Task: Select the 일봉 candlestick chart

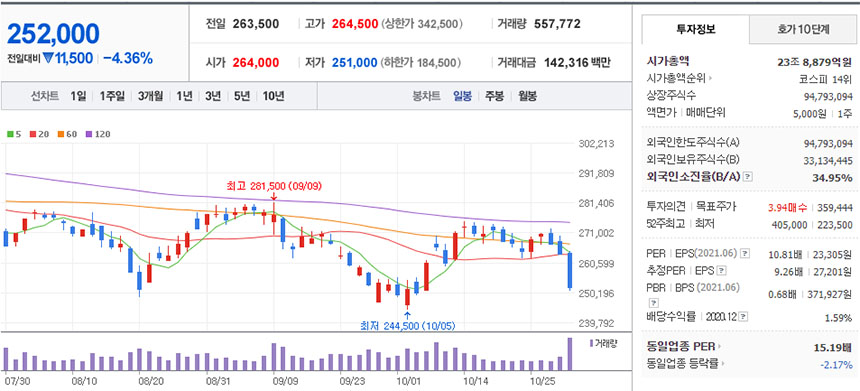Action: coord(462,97)
